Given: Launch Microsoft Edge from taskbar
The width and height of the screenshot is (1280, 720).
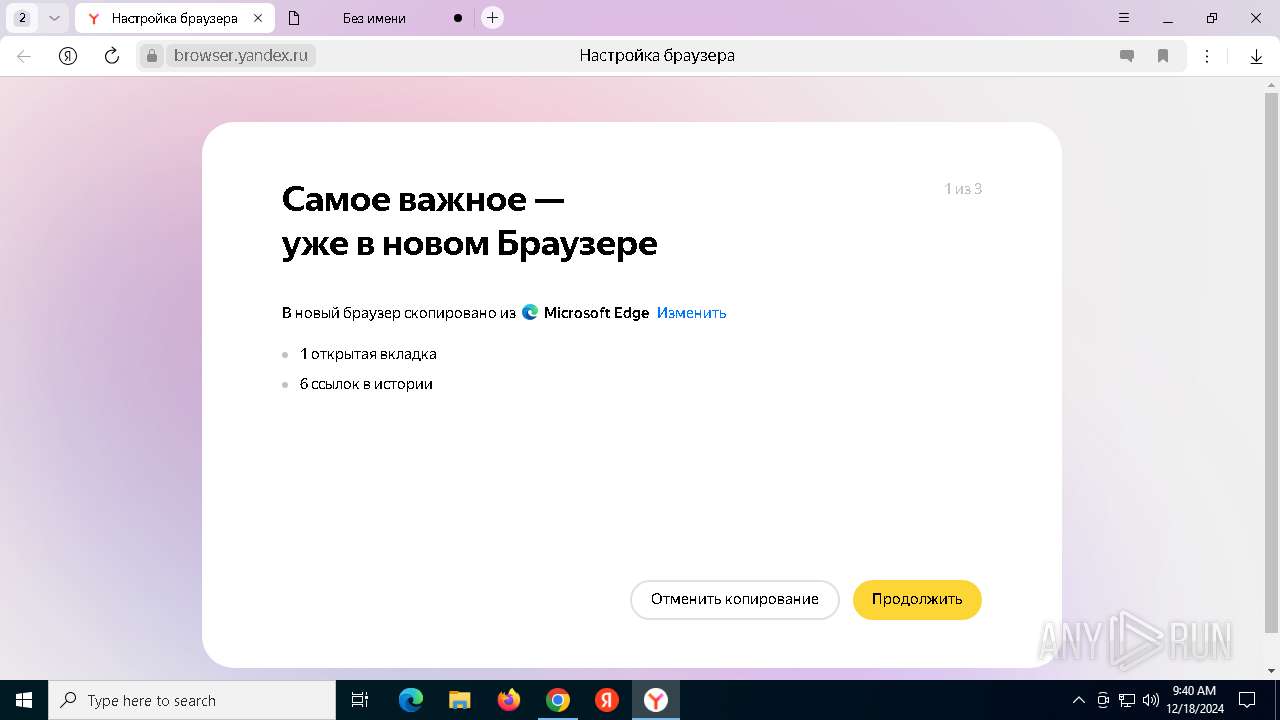Looking at the screenshot, I should (411, 700).
